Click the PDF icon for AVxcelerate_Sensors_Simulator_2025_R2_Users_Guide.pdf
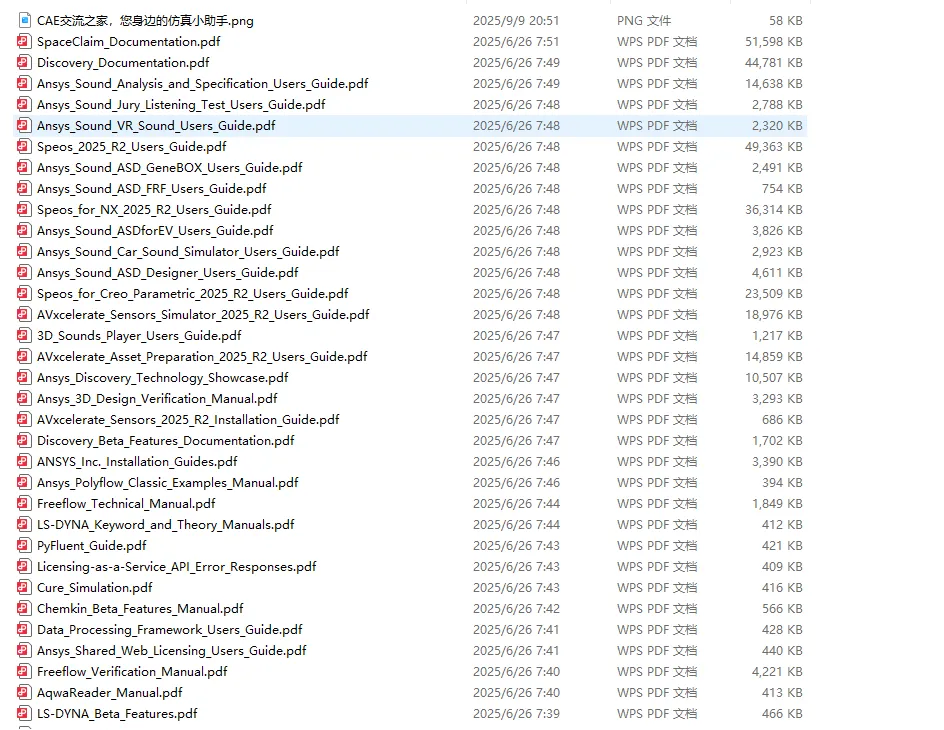The image size is (944, 730). coord(24,315)
